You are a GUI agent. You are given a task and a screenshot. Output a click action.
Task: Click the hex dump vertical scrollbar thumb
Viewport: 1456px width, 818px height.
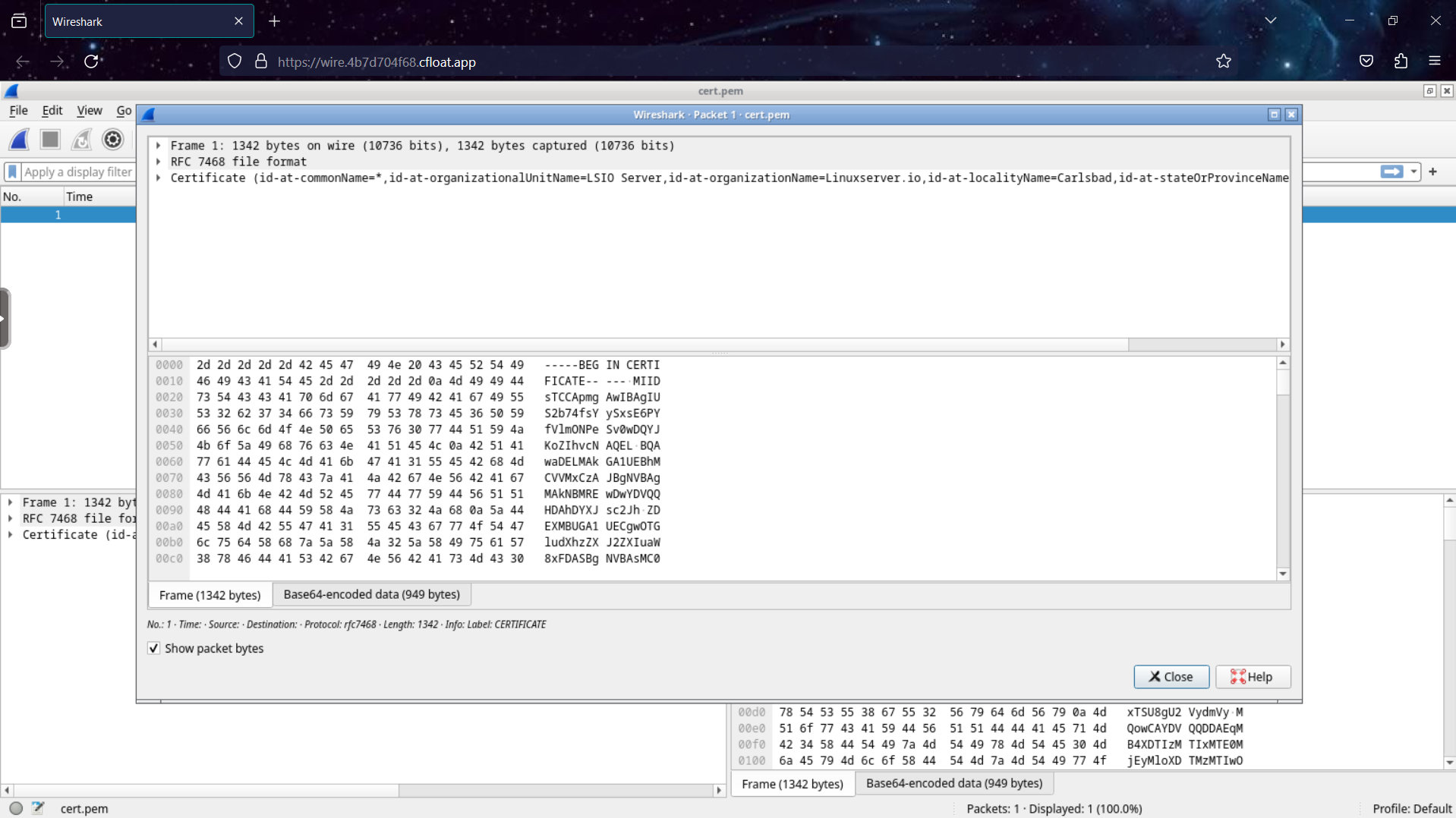click(x=1283, y=382)
